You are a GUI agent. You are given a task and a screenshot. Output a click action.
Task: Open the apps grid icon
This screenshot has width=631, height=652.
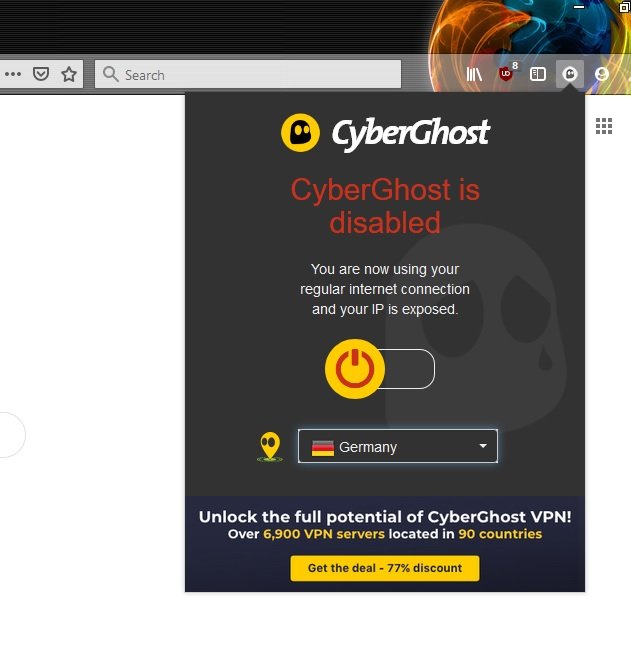[x=604, y=126]
